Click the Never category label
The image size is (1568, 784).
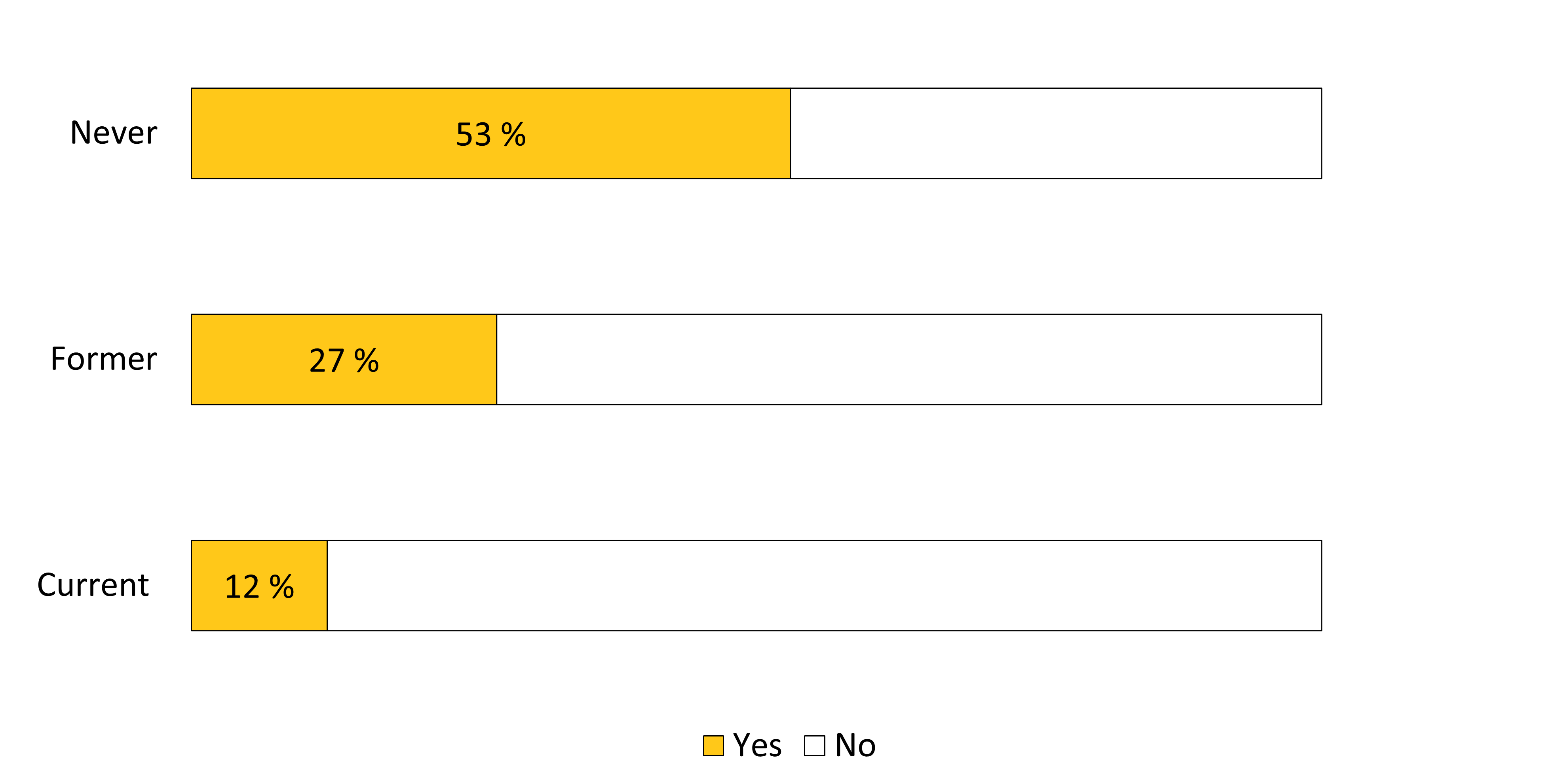[x=114, y=133]
